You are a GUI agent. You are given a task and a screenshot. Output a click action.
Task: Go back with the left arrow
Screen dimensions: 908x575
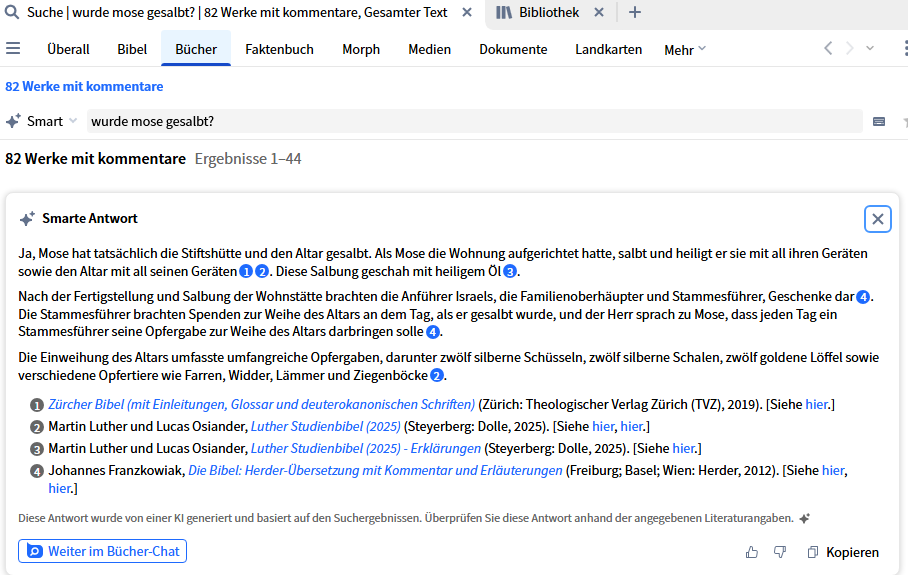pyautogui.click(x=828, y=48)
